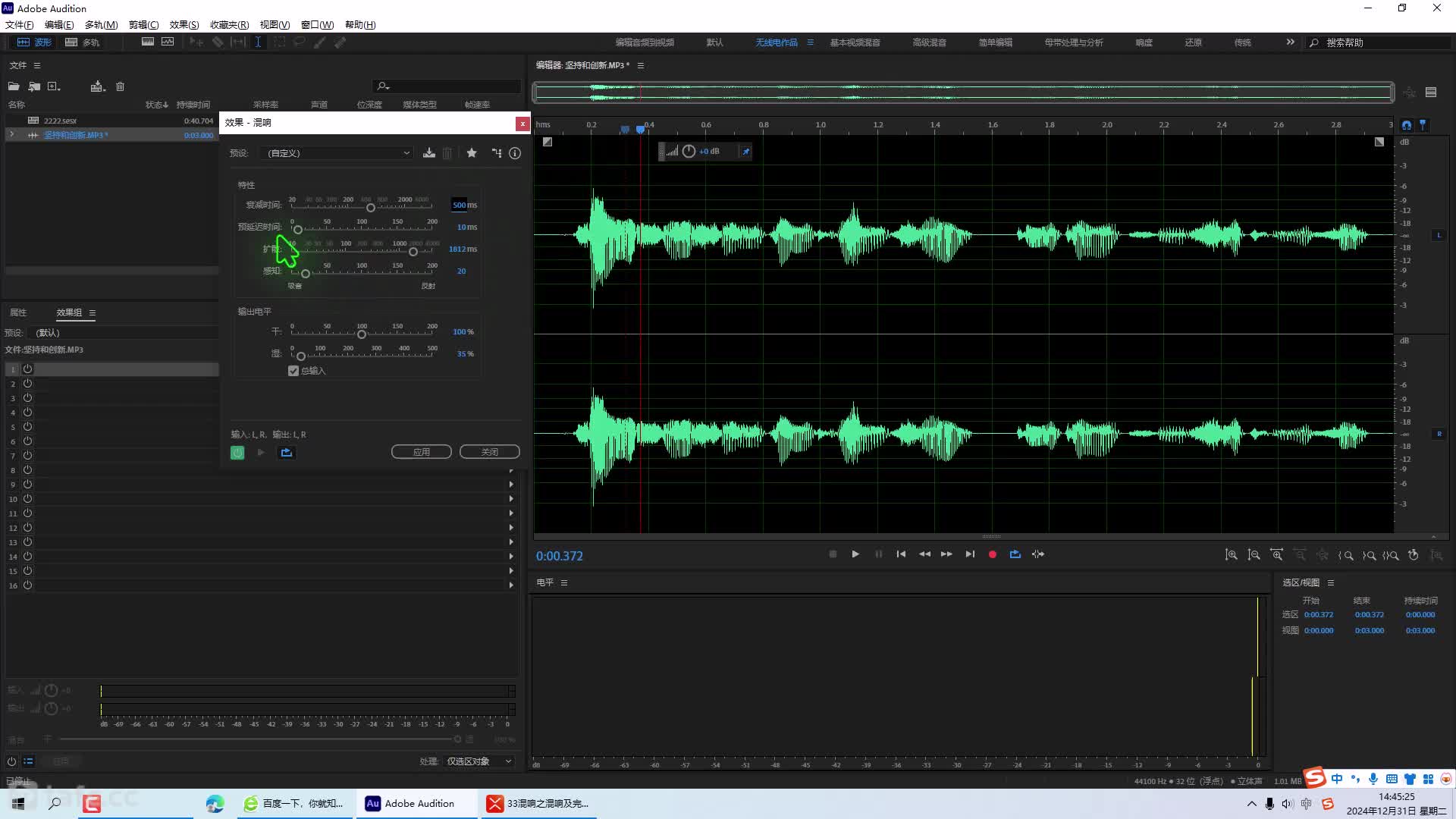This screenshot has height=819, width=1456.
Task: Open channel map editor icon in reverb dialog
Action: pyautogui.click(x=496, y=153)
